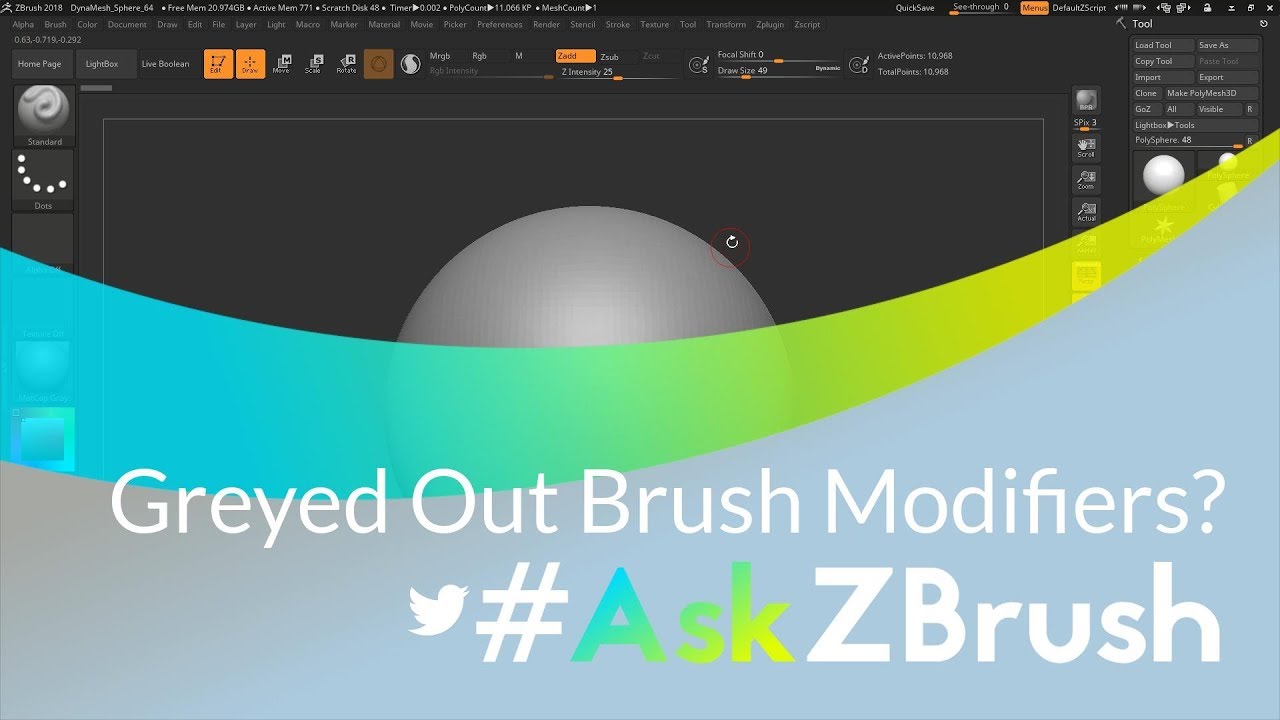The image size is (1280, 720).
Task: Adjust the See-through slider
Action: (x=981, y=8)
